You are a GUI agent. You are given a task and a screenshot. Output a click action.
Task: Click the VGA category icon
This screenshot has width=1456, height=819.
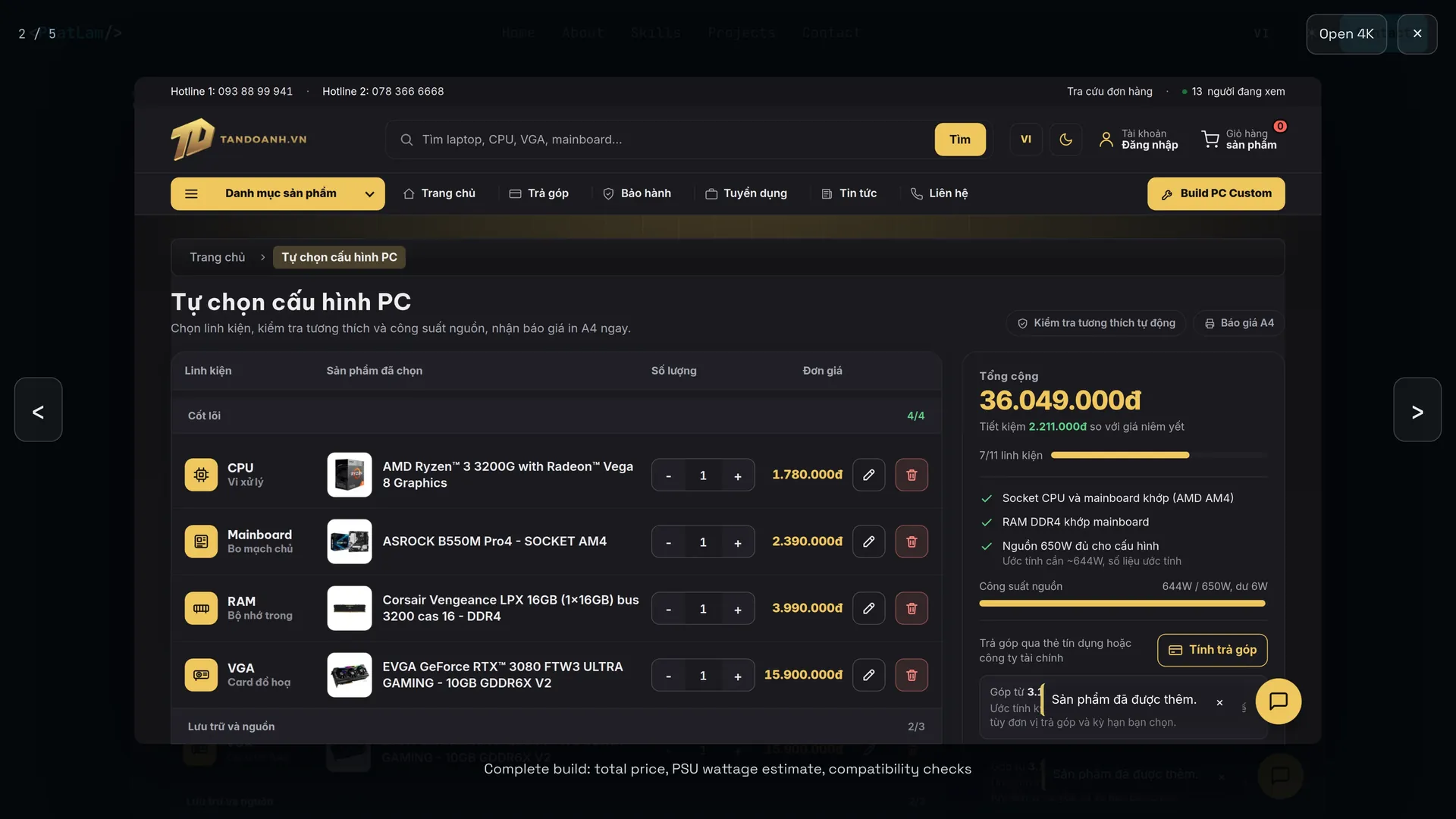[x=201, y=675]
